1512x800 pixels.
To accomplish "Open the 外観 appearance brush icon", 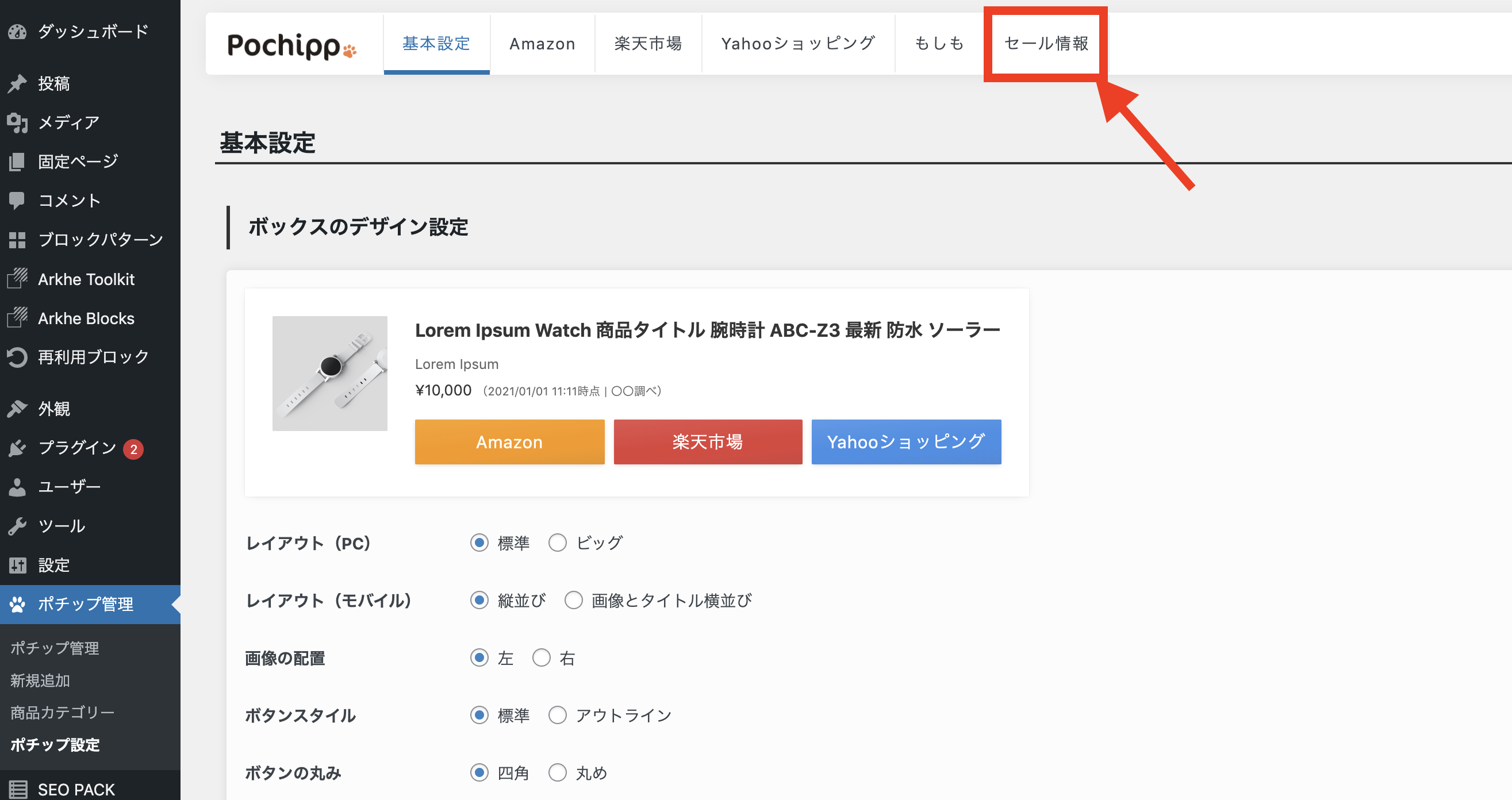I will pyautogui.click(x=18, y=409).
